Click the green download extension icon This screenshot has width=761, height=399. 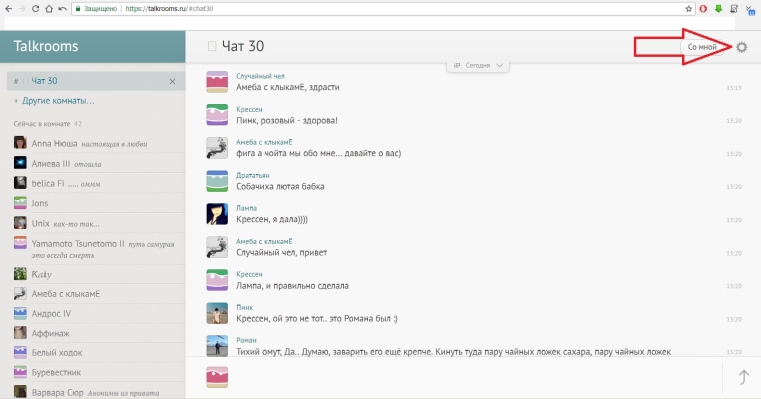pos(718,8)
